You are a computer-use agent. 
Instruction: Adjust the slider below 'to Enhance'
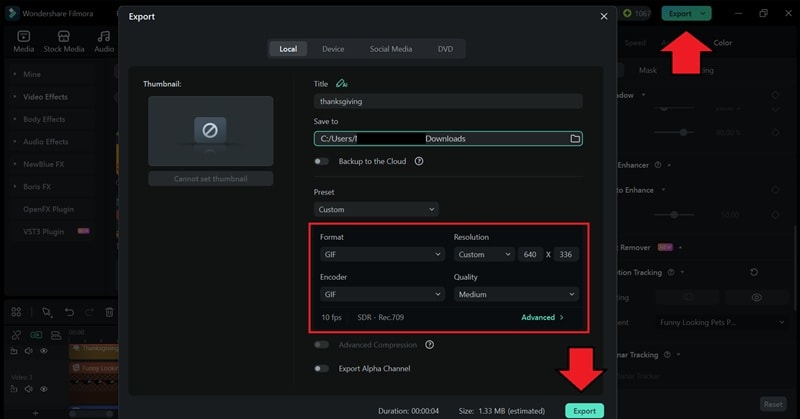(x=674, y=215)
